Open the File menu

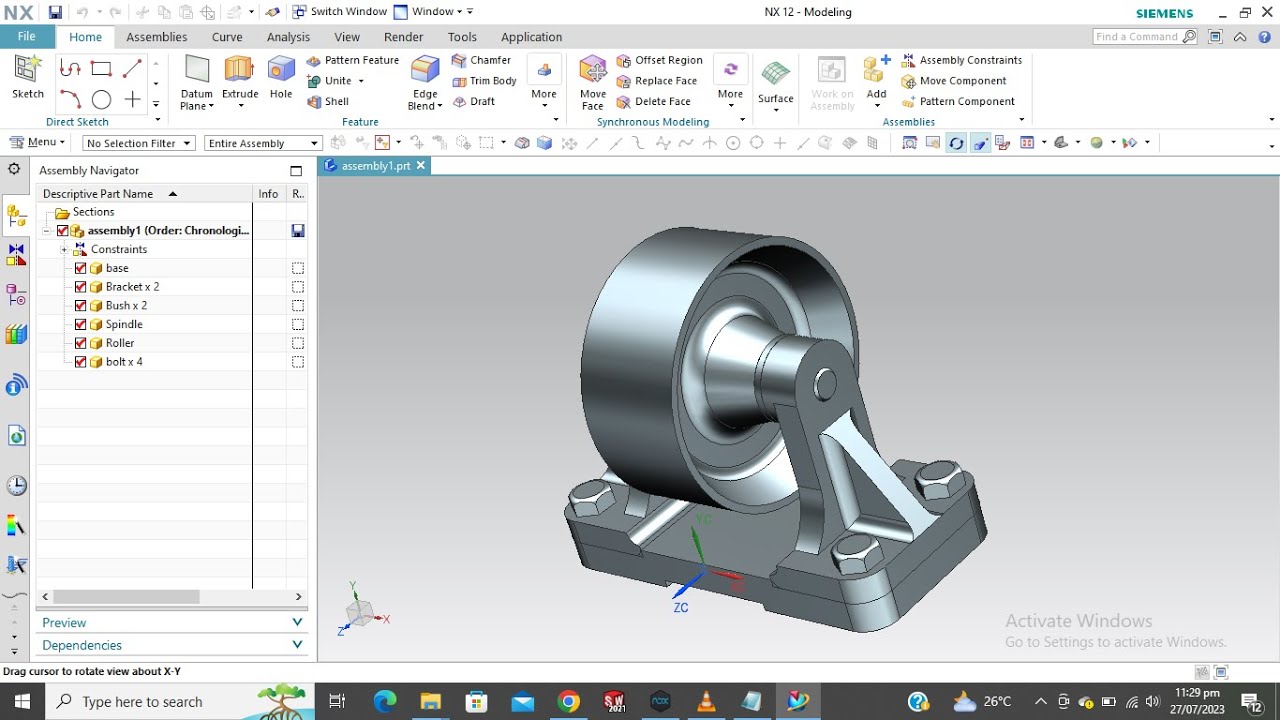[x=27, y=37]
